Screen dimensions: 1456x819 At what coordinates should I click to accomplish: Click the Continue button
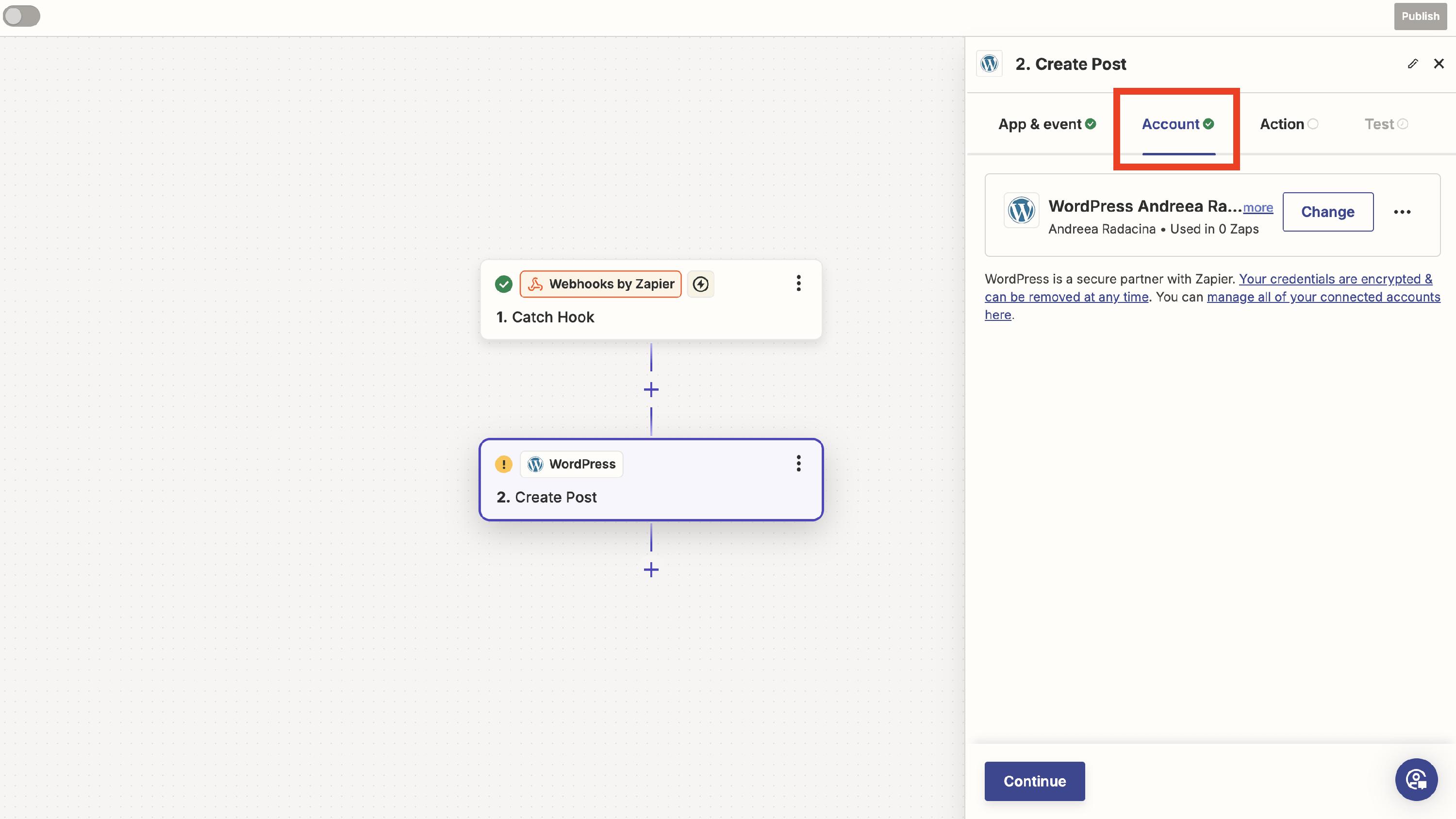1034,781
